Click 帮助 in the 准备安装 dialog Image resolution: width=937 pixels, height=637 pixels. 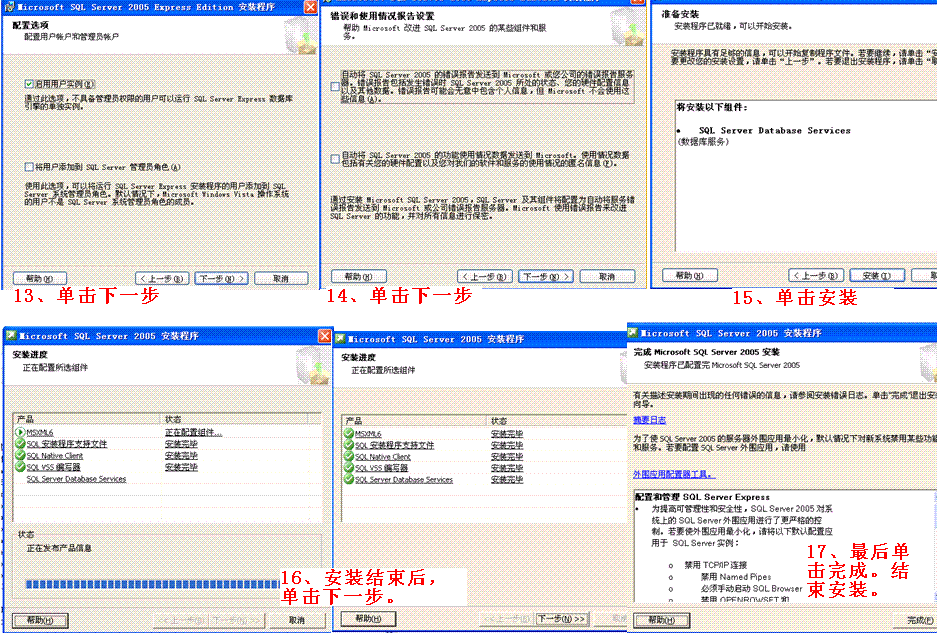point(690,275)
